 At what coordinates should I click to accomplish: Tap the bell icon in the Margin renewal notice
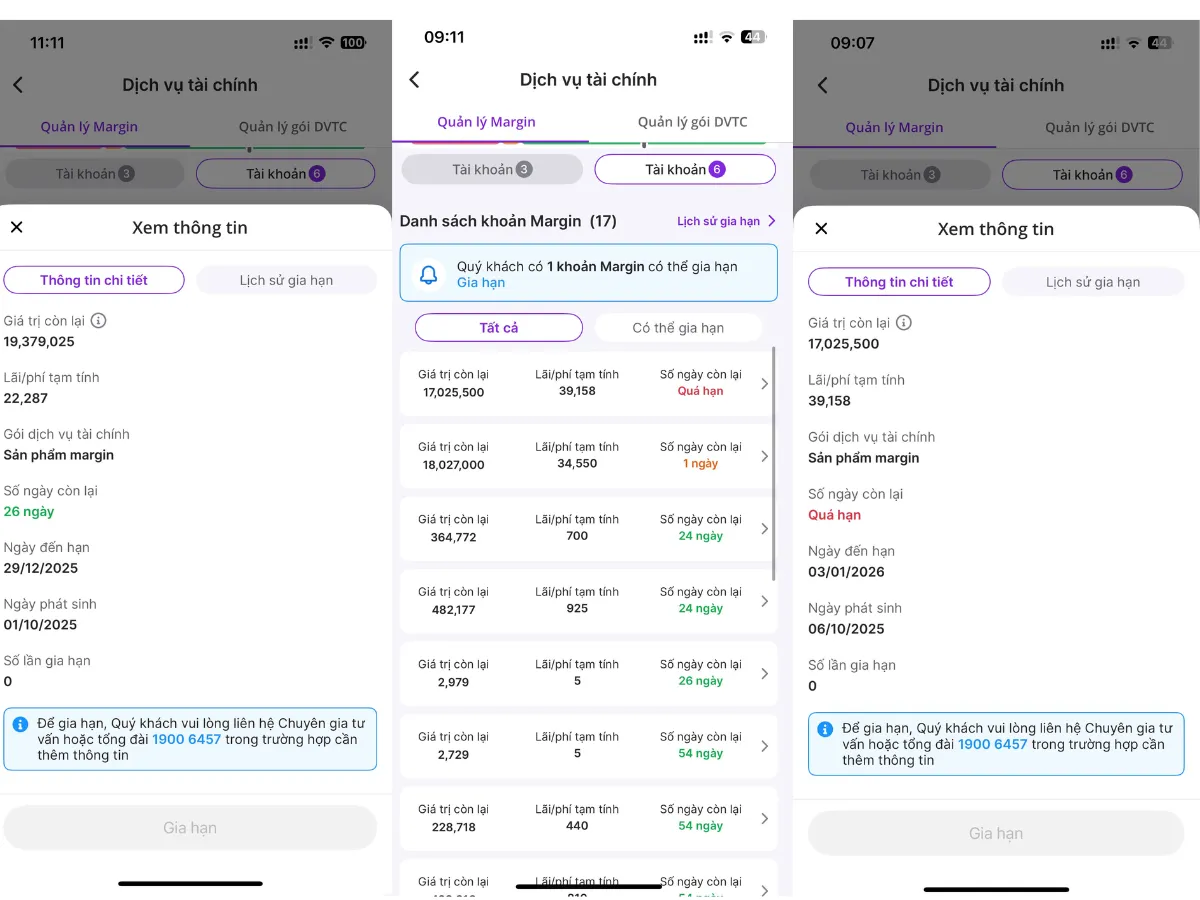[x=429, y=274]
